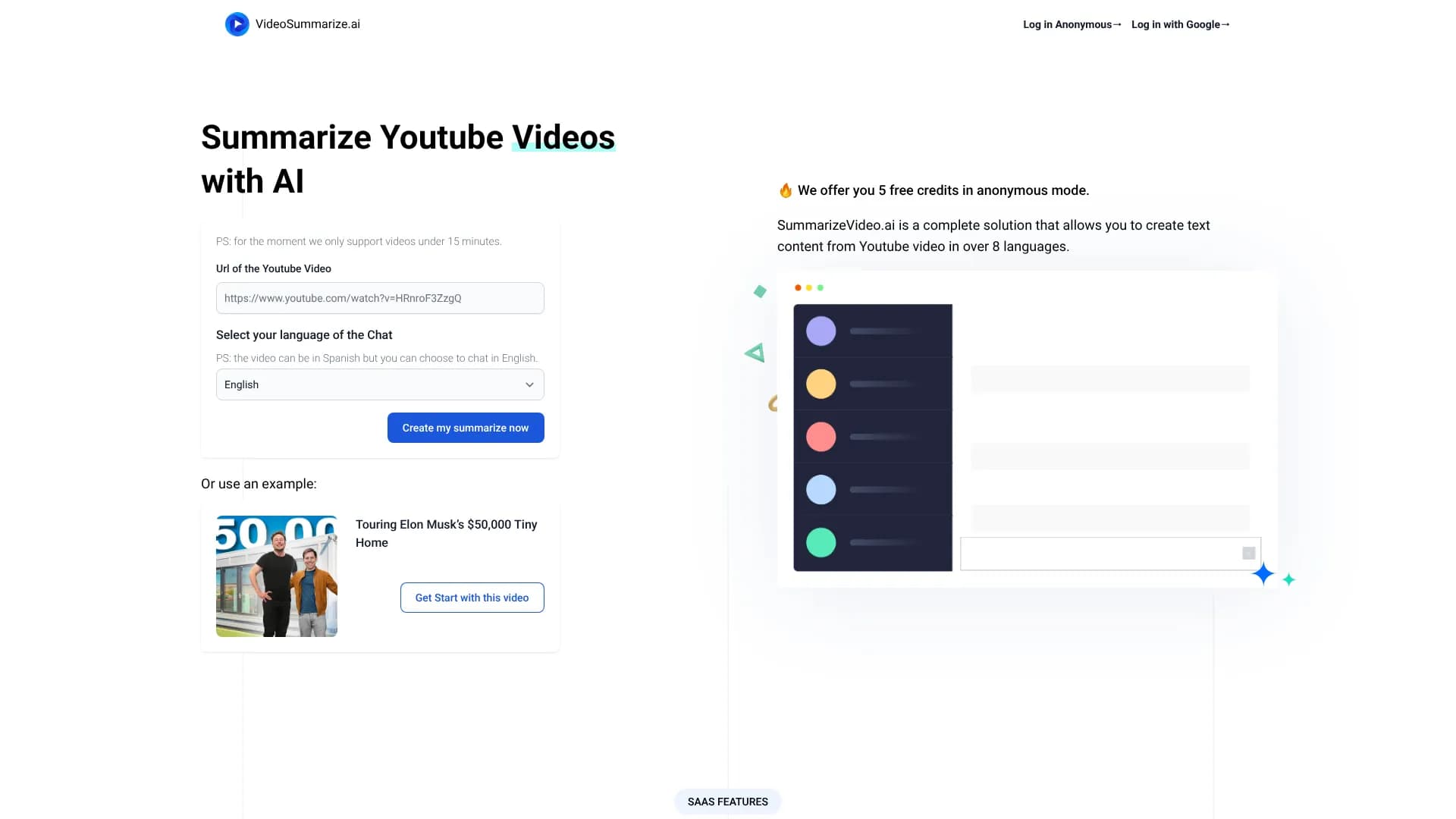
Task: Click the SAAS FEATURES badge
Action: click(x=727, y=802)
